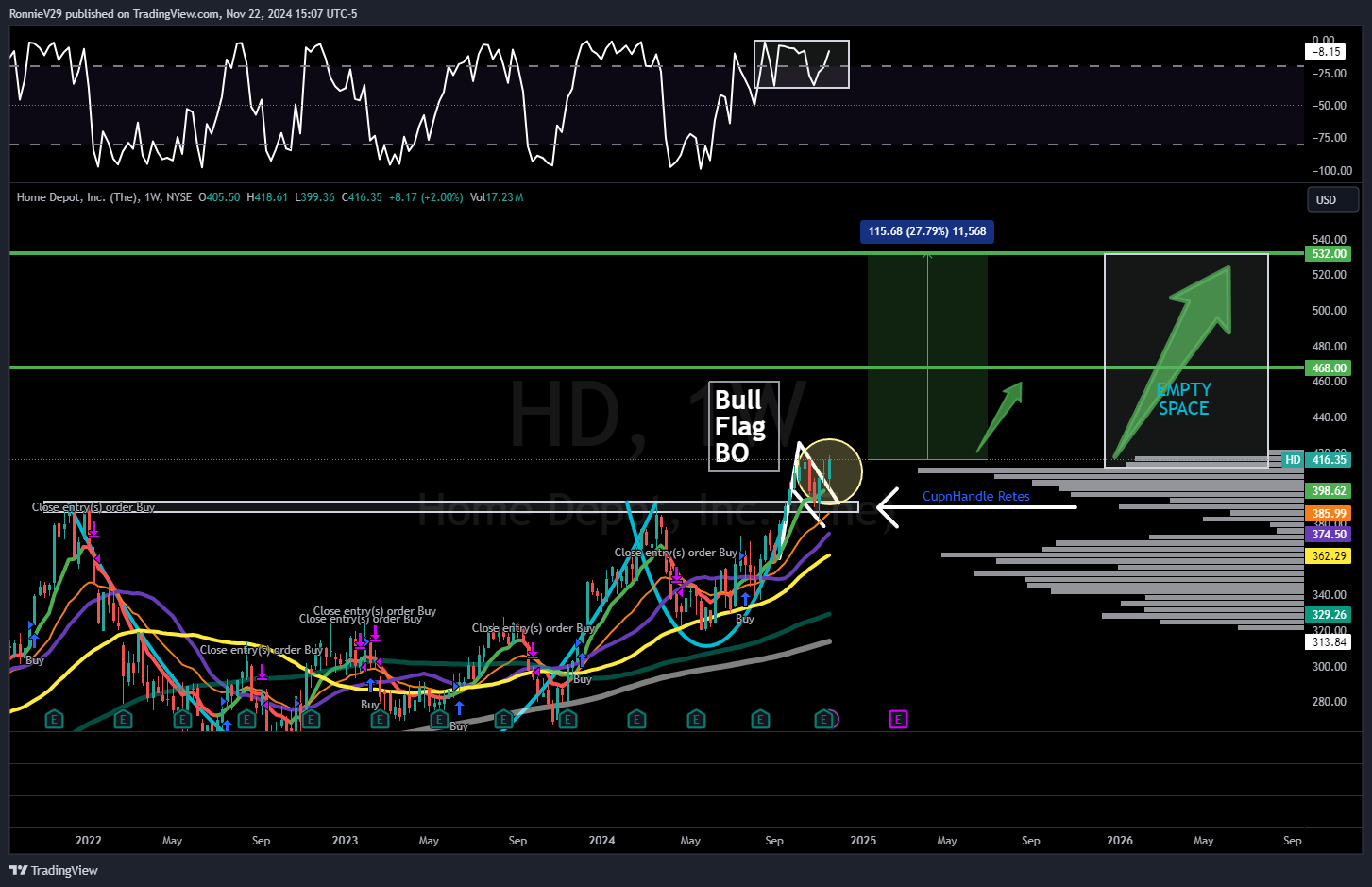Select the yellow 362.29 price label
The height and width of the screenshot is (887, 1372).
(1329, 556)
